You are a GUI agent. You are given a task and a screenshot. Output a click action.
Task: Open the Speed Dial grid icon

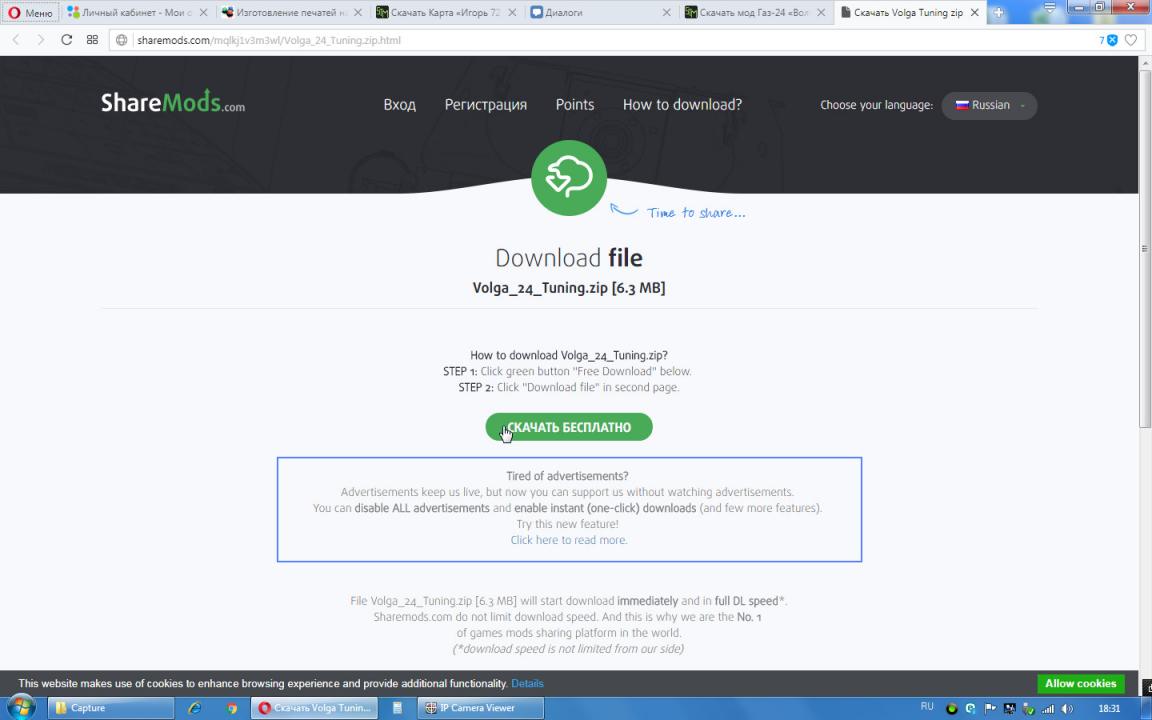[92, 40]
